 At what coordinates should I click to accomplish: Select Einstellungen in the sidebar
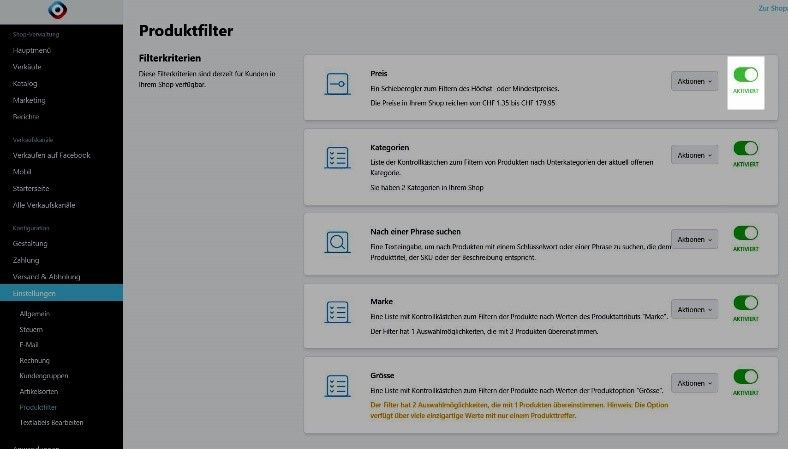pos(61,293)
